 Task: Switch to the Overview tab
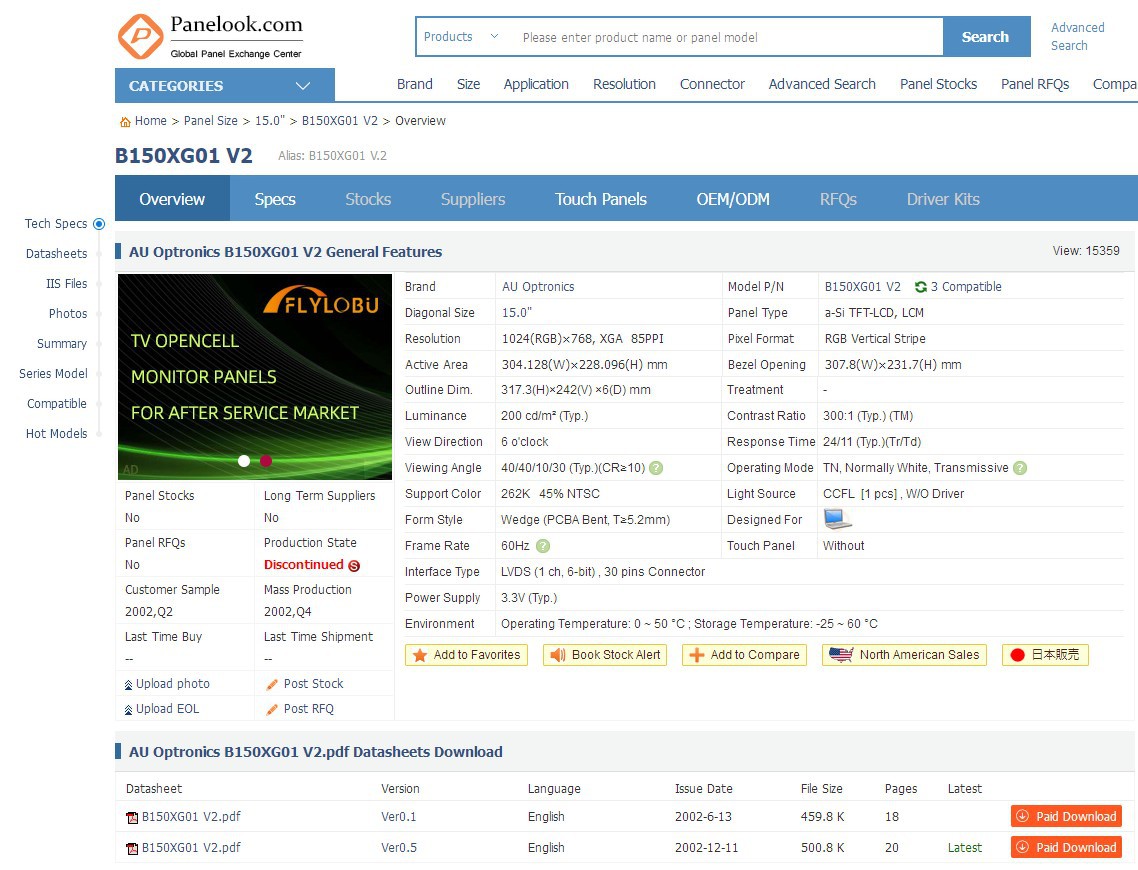click(172, 199)
